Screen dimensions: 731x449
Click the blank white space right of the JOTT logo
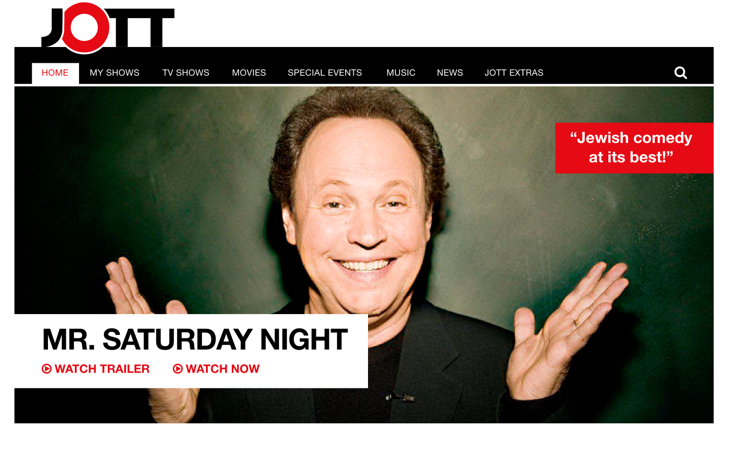pos(443,23)
